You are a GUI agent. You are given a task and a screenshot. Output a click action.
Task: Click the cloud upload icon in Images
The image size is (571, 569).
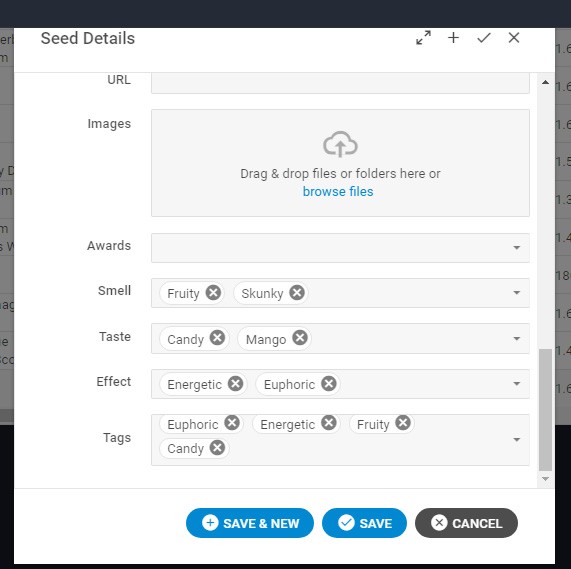(340, 145)
